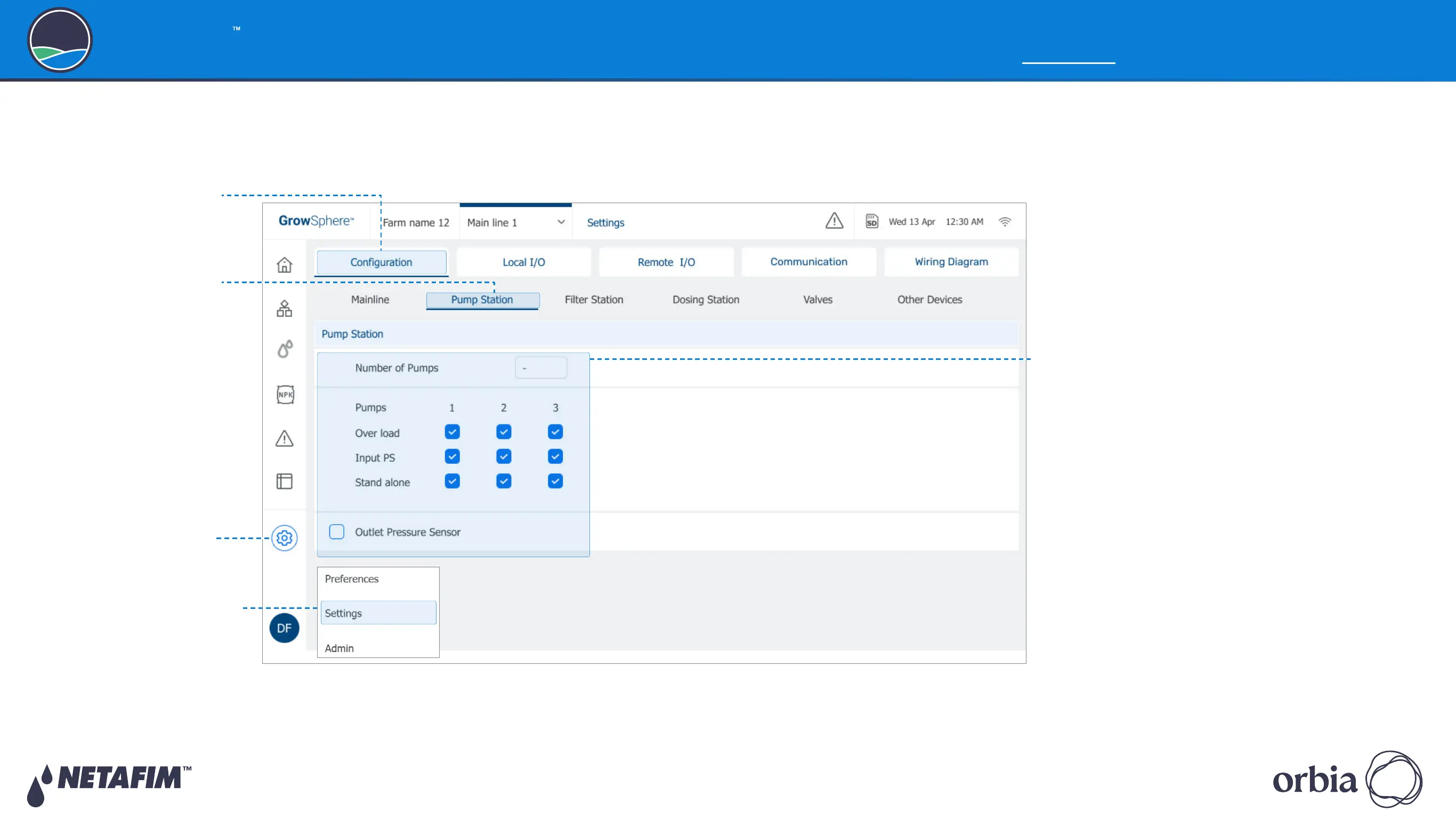This screenshot has width=1456, height=819.
Task: Click the Orbia logo at bottom right
Action: 1347,780
